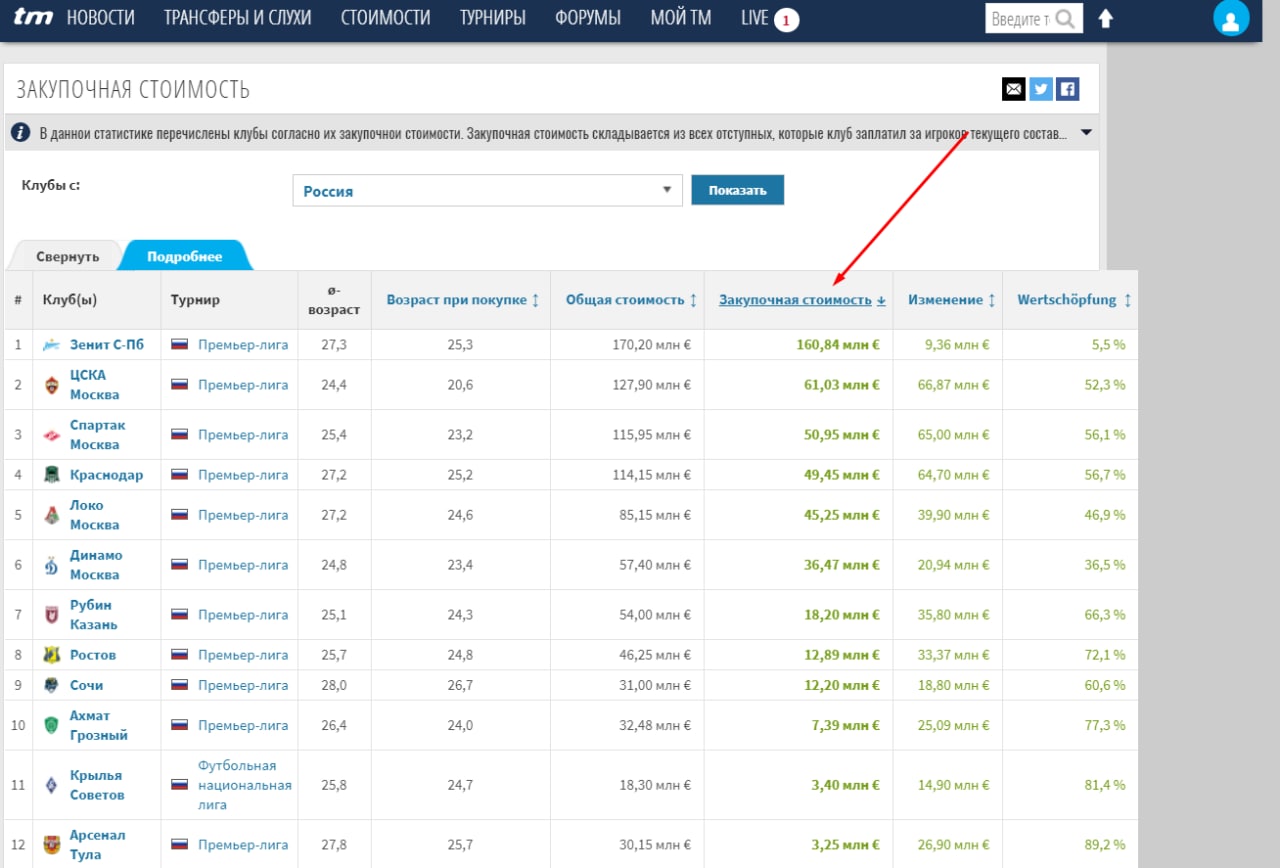
Task: Click the Краснодар club crest
Action: (x=52, y=475)
